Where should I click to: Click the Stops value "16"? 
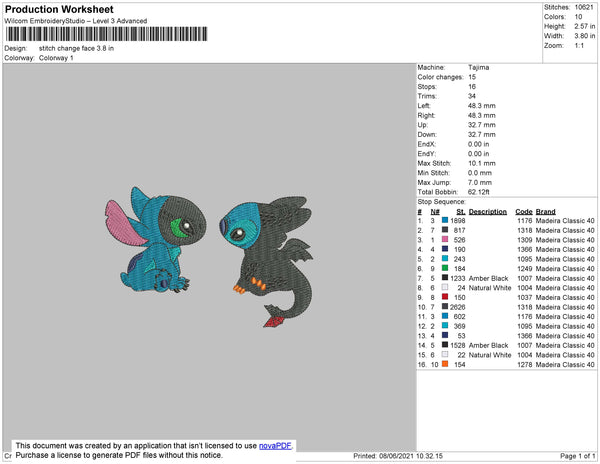[x=472, y=86]
